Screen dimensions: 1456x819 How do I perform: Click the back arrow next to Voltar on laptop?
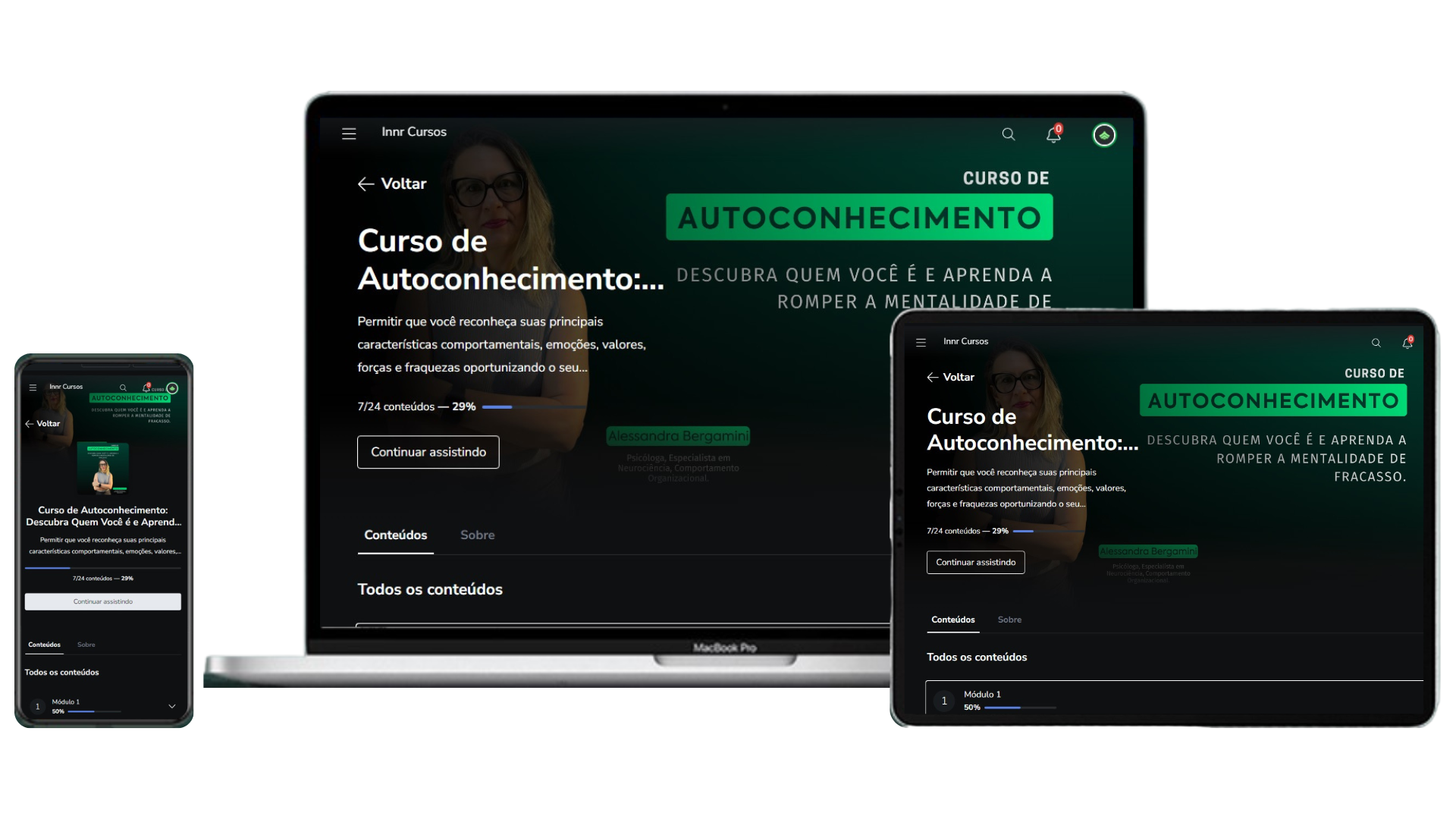366,183
